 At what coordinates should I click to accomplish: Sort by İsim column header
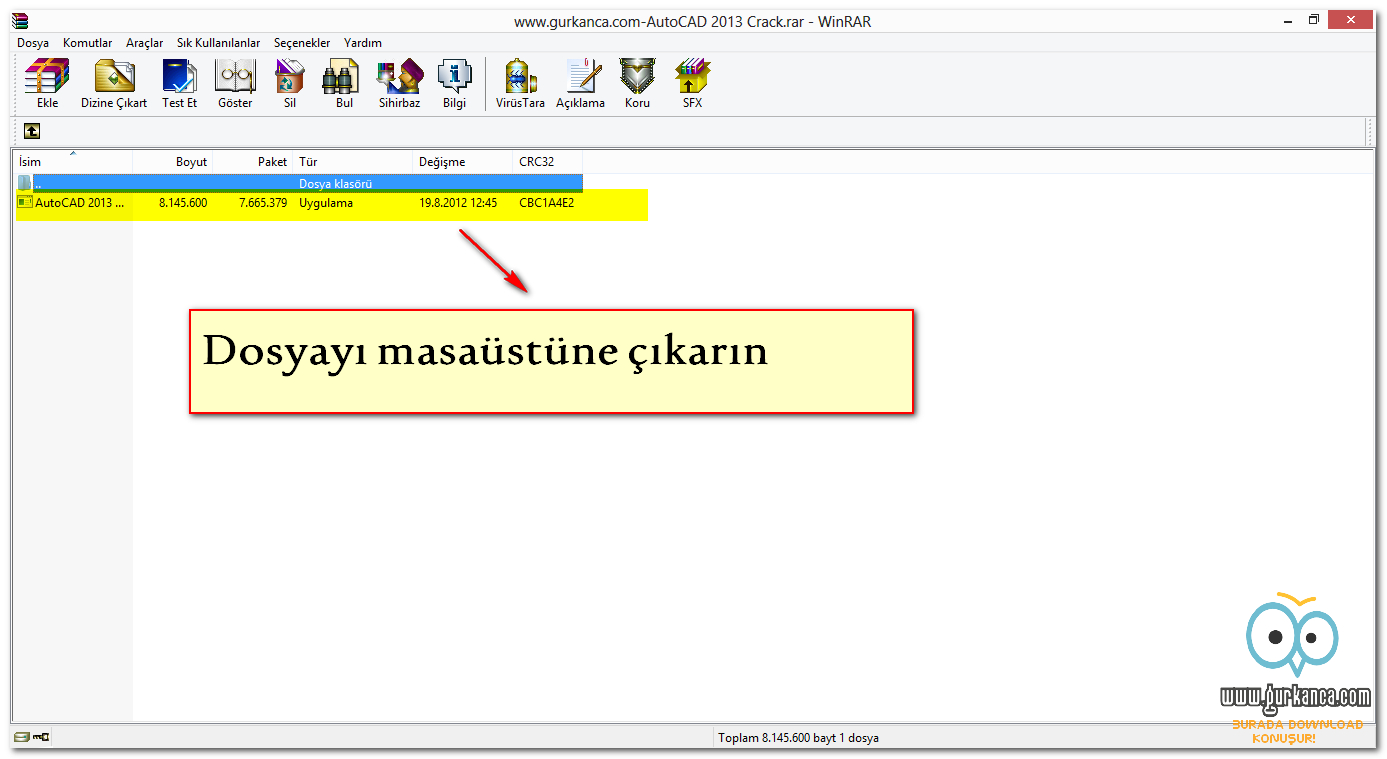(x=73, y=161)
